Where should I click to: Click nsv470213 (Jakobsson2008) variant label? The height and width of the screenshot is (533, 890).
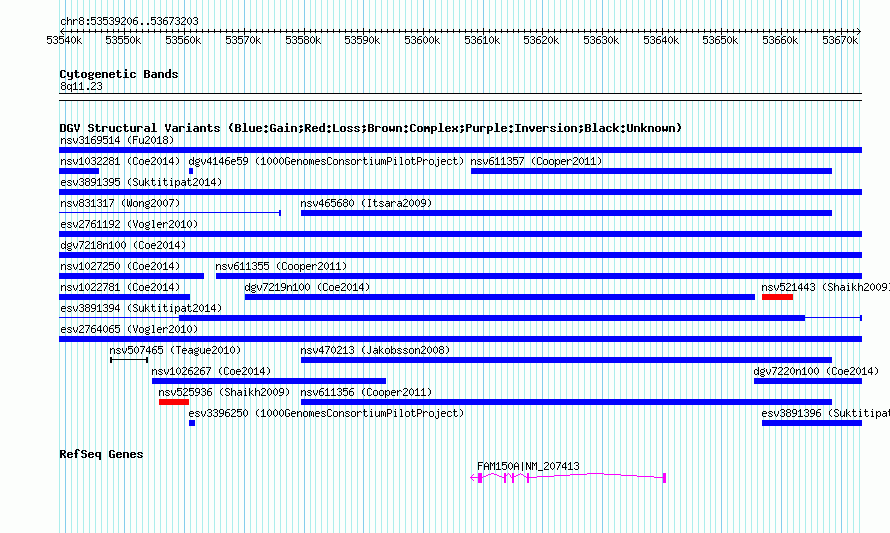click(x=375, y=350)
